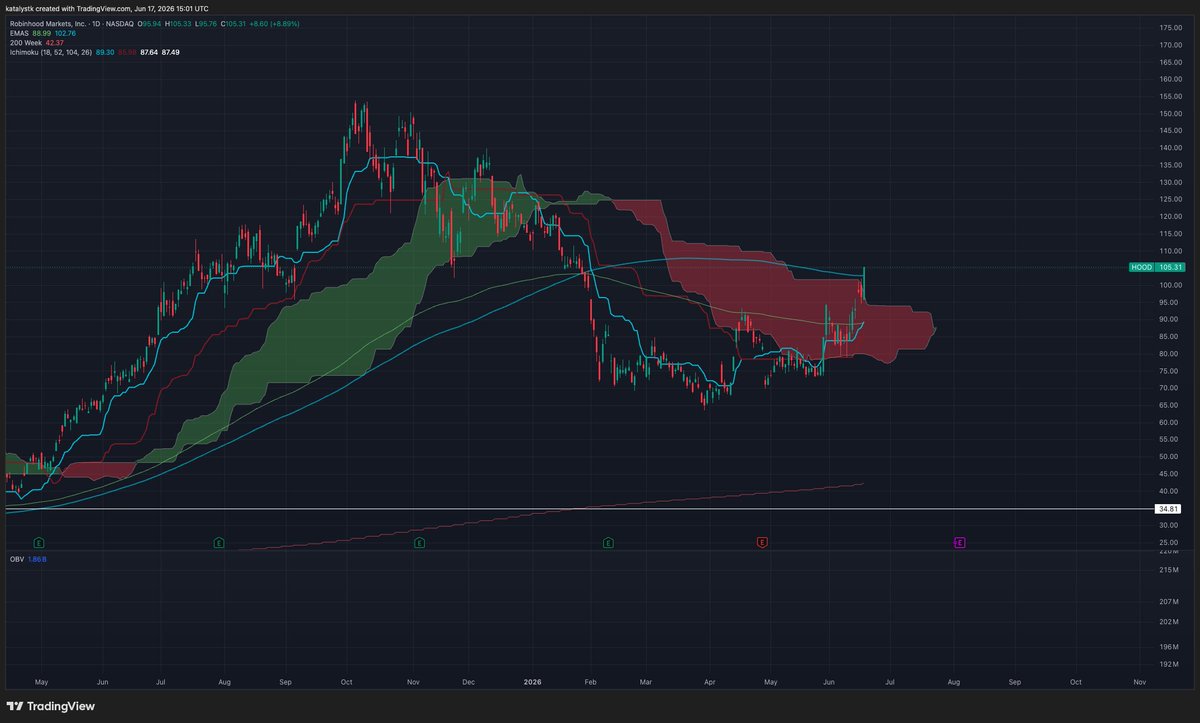Click EMAS value 102.76
This screenshot has height=723, width=1200.
pos(65,33)
